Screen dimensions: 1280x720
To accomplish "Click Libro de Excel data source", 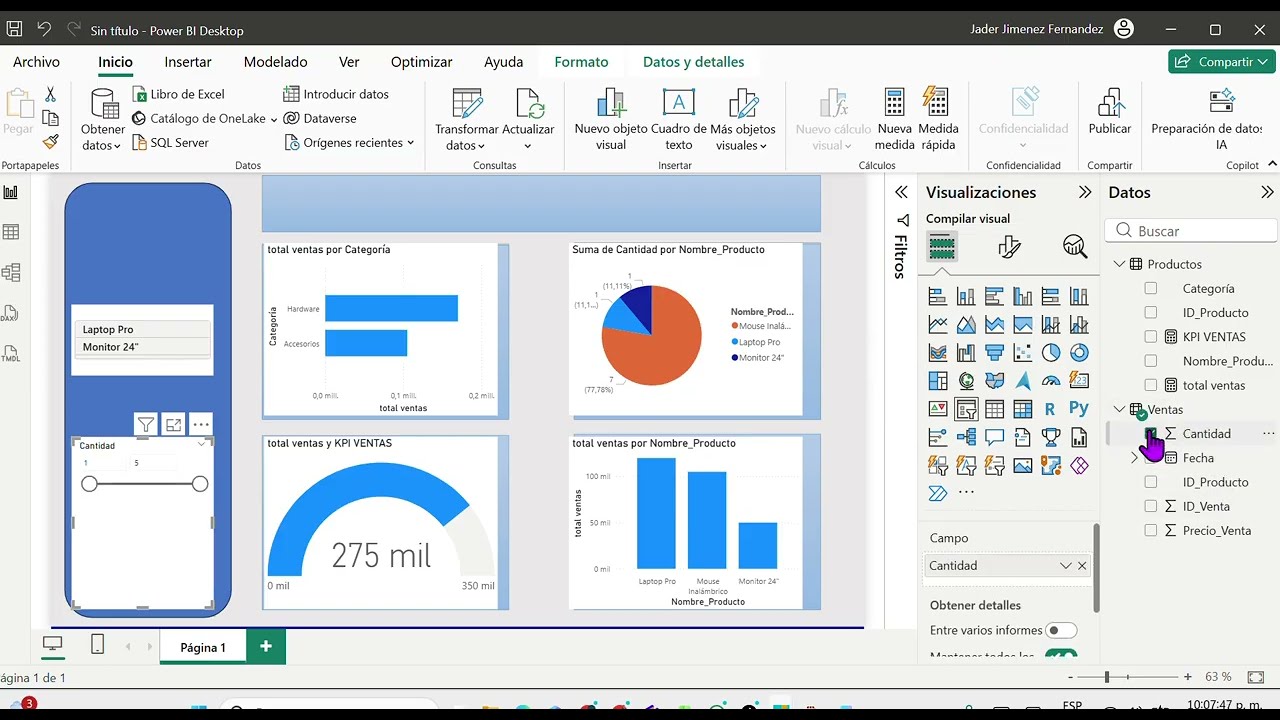I will tap(178, 94).
